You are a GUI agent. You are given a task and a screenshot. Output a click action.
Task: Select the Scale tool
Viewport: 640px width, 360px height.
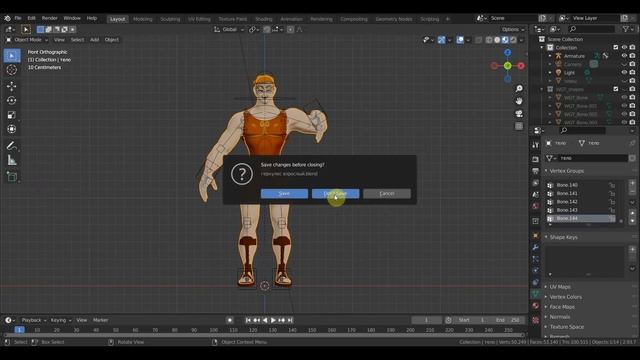coord(12,115)
